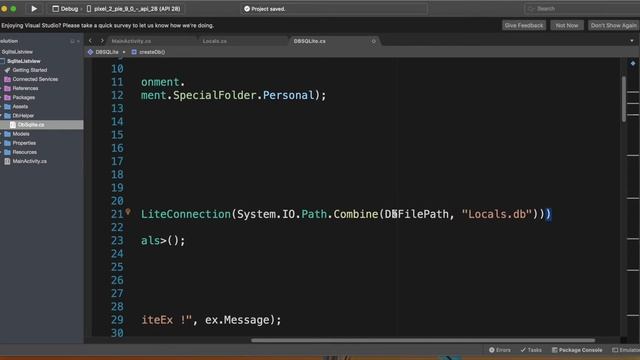Click ex.Message on line 29

pos(237,320)
